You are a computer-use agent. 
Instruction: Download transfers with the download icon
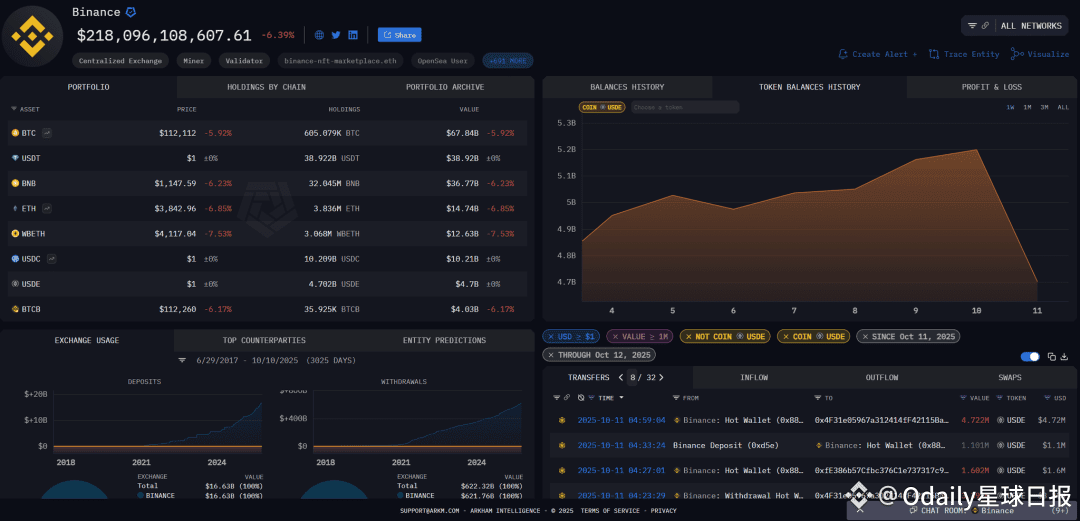(x=1065, y=356)
